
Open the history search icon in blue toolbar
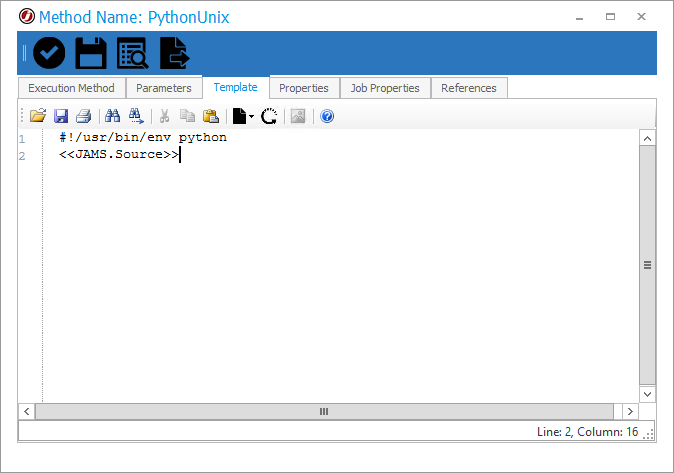(132, 53)
